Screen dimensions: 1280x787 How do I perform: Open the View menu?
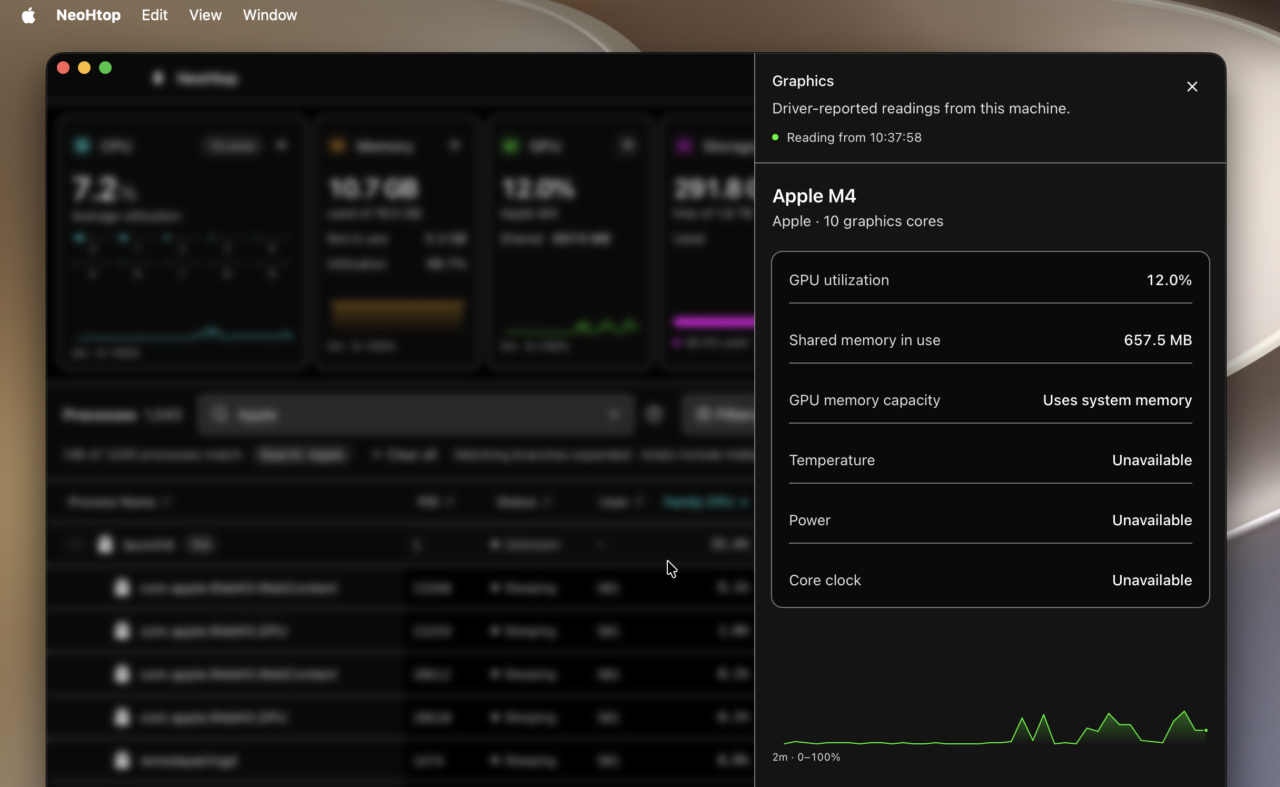205,15
